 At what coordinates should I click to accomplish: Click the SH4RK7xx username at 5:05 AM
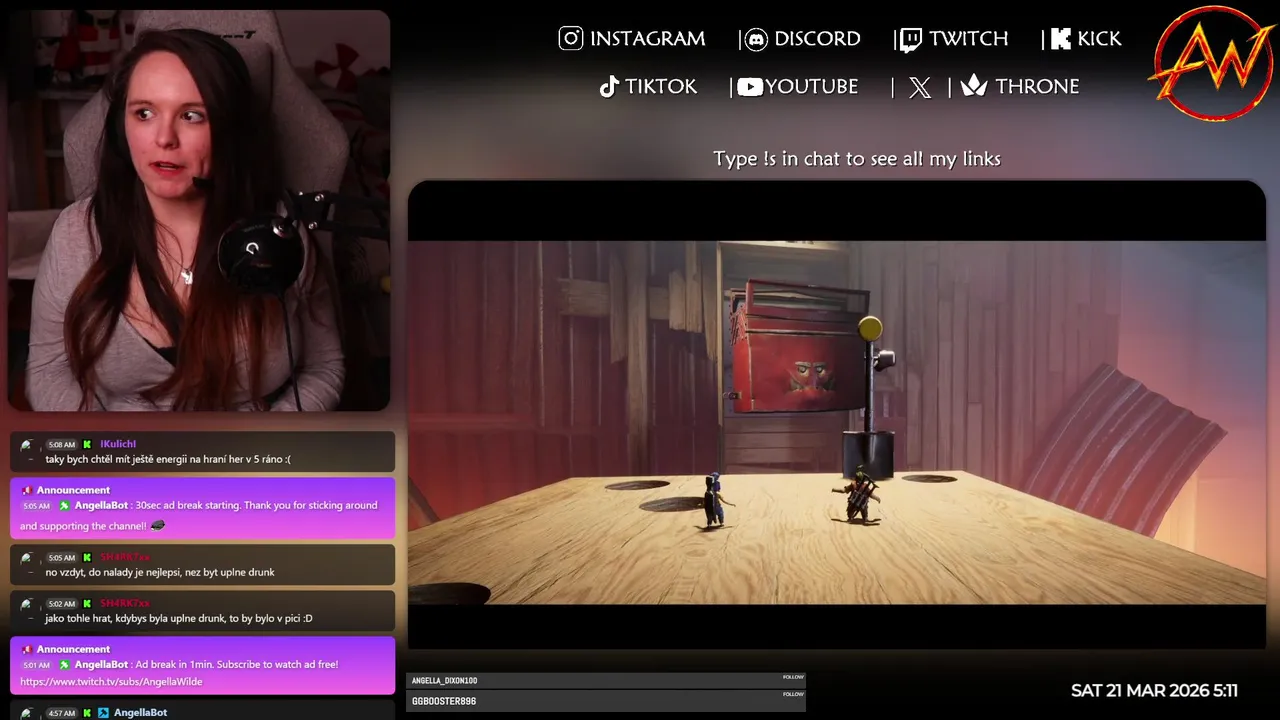pyautogui.click(x=125, y=557)
